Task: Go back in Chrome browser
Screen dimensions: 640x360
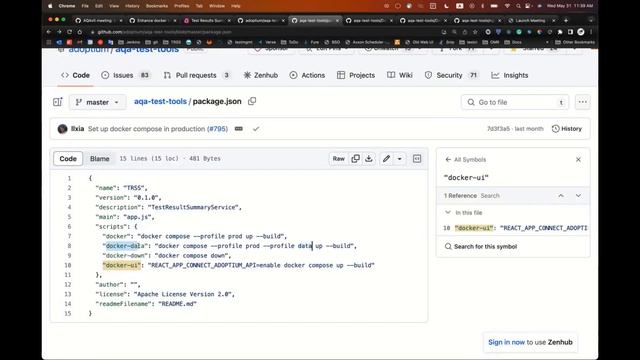Action: pyautogui.click(x=49, y=32)
